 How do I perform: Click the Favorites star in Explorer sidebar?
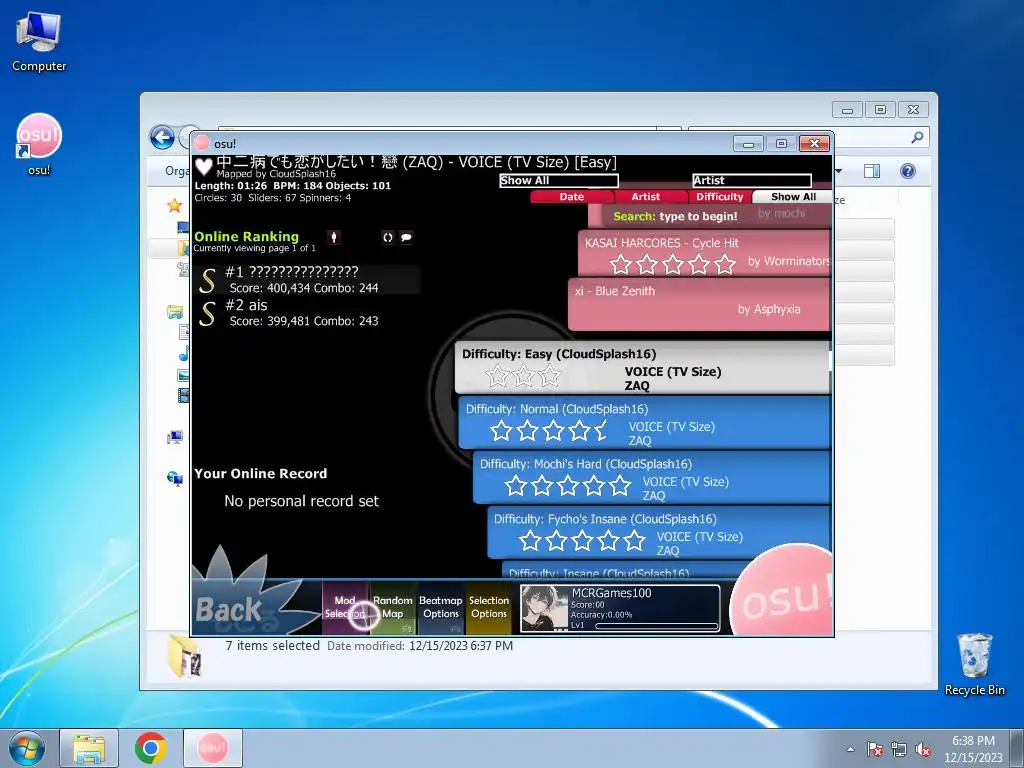click(x=174, y=206)
